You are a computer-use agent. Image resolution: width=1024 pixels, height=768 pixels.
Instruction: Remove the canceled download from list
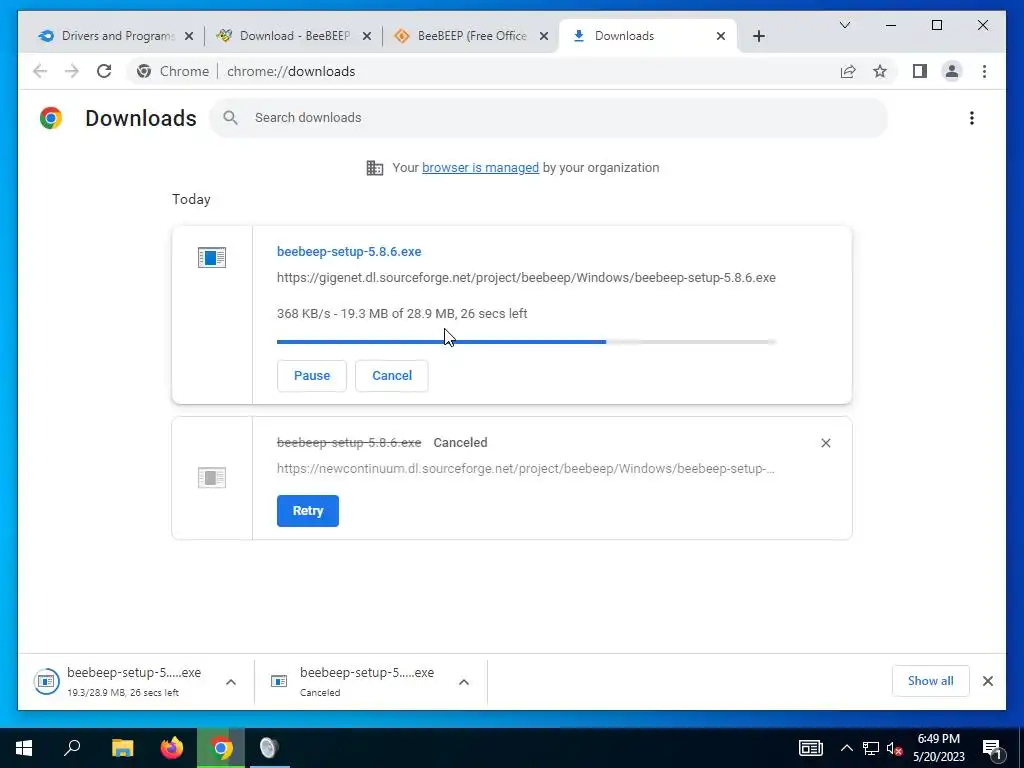point(825,443)
